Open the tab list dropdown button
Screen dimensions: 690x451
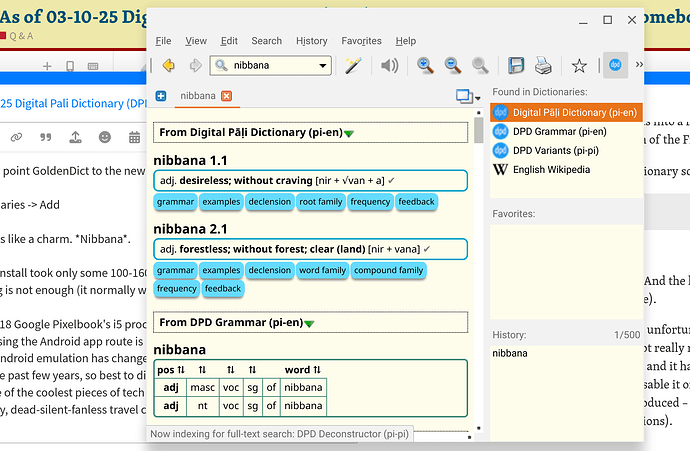point(468,96)
